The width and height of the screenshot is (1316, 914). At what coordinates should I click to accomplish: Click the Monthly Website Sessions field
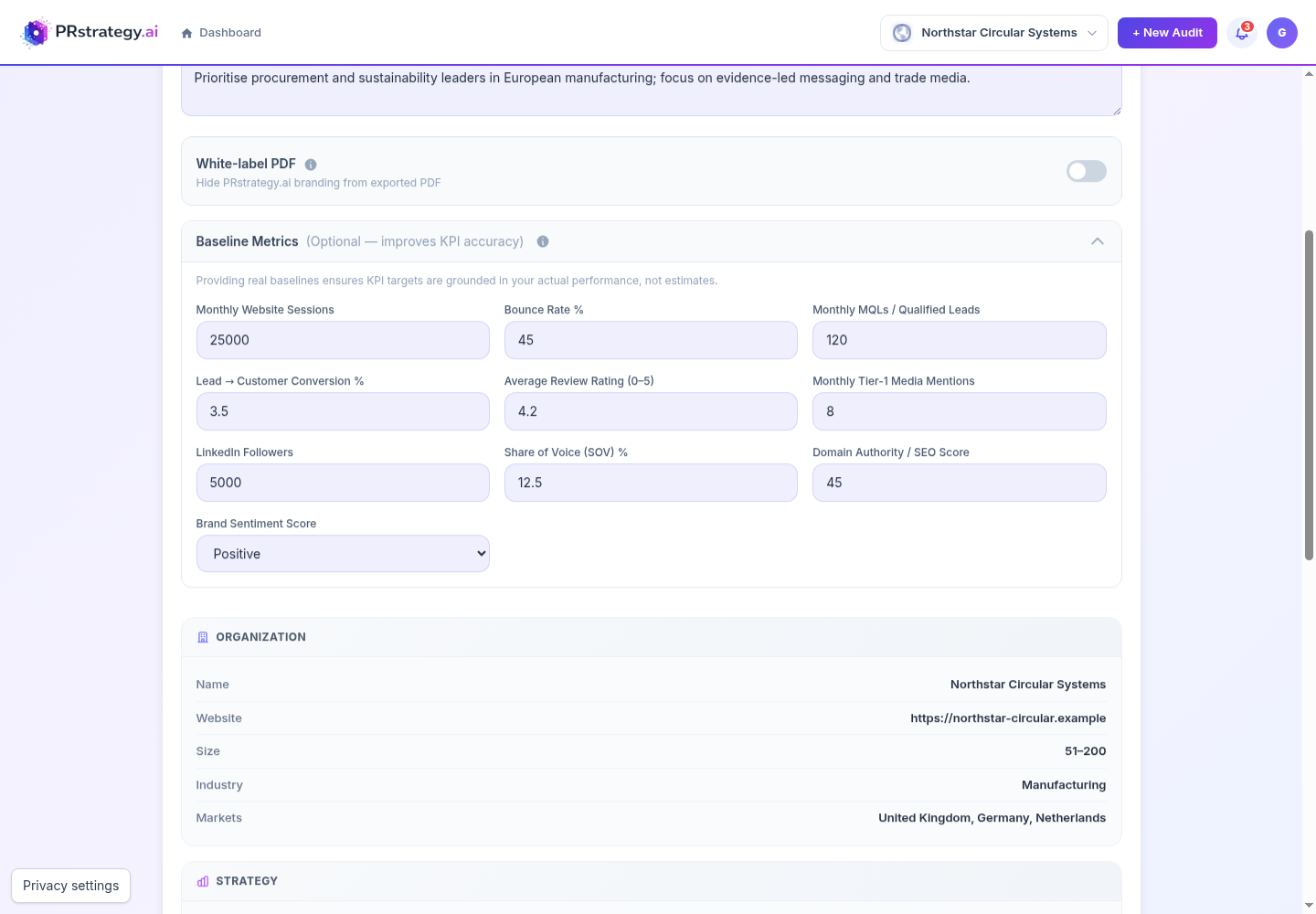pyautogui.click(x=343, y=340)
